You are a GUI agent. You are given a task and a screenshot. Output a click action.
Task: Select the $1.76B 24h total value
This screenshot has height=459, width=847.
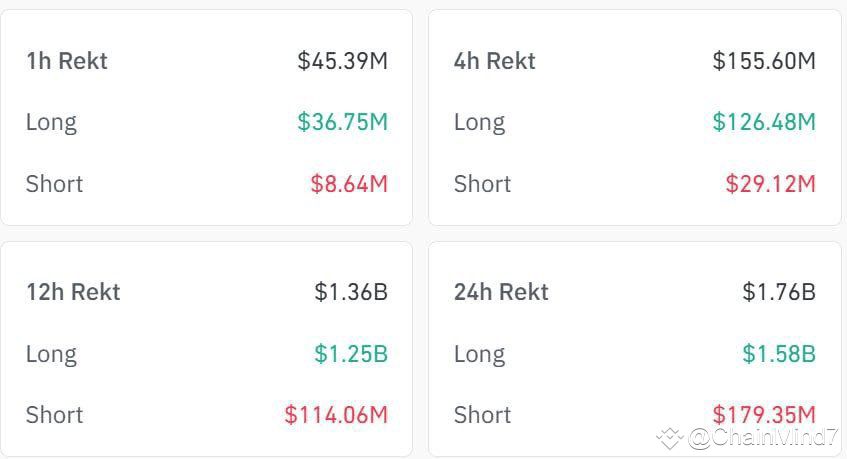779,292
